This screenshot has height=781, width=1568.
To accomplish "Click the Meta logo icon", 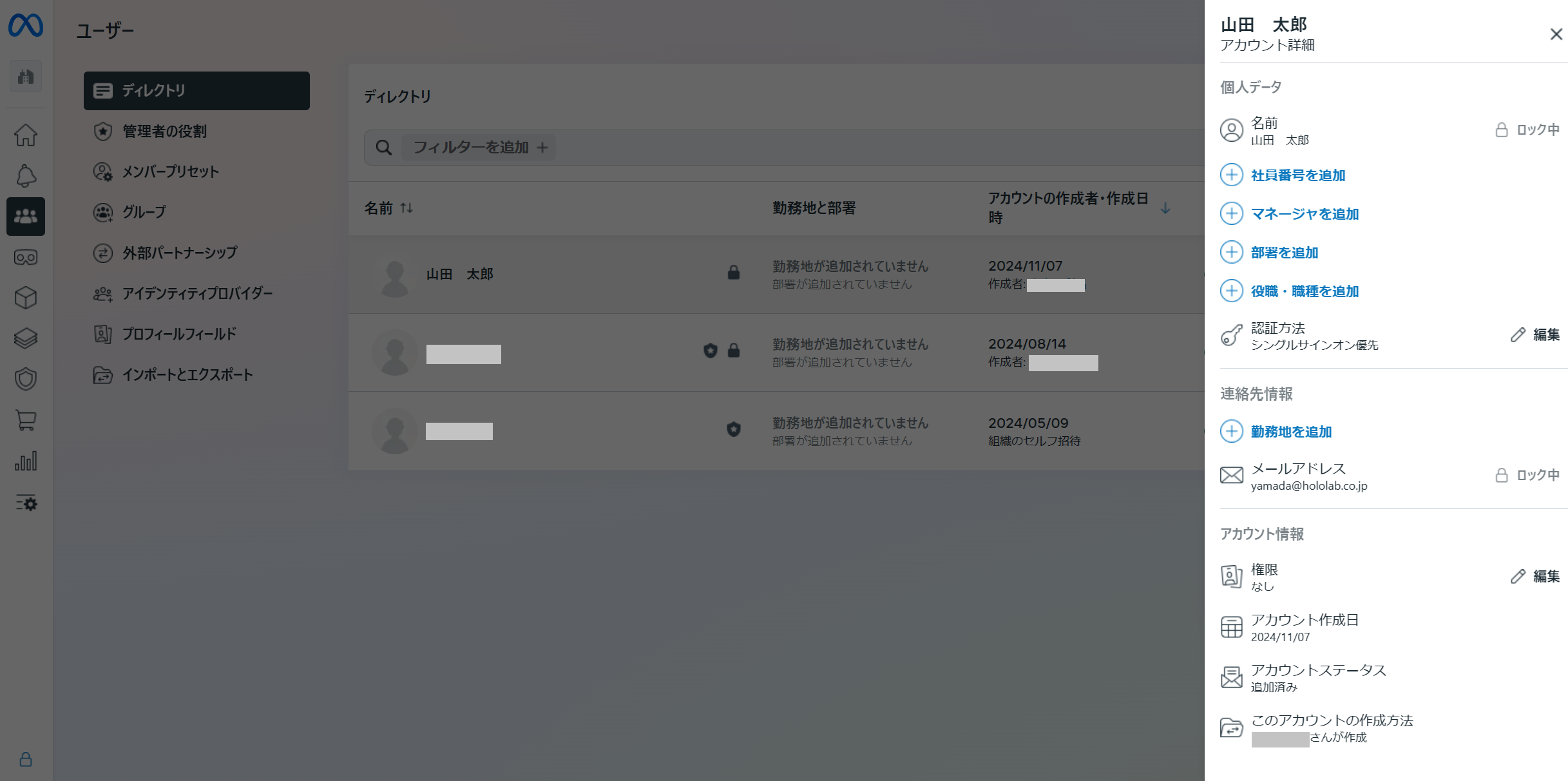I will coord(26,26).
